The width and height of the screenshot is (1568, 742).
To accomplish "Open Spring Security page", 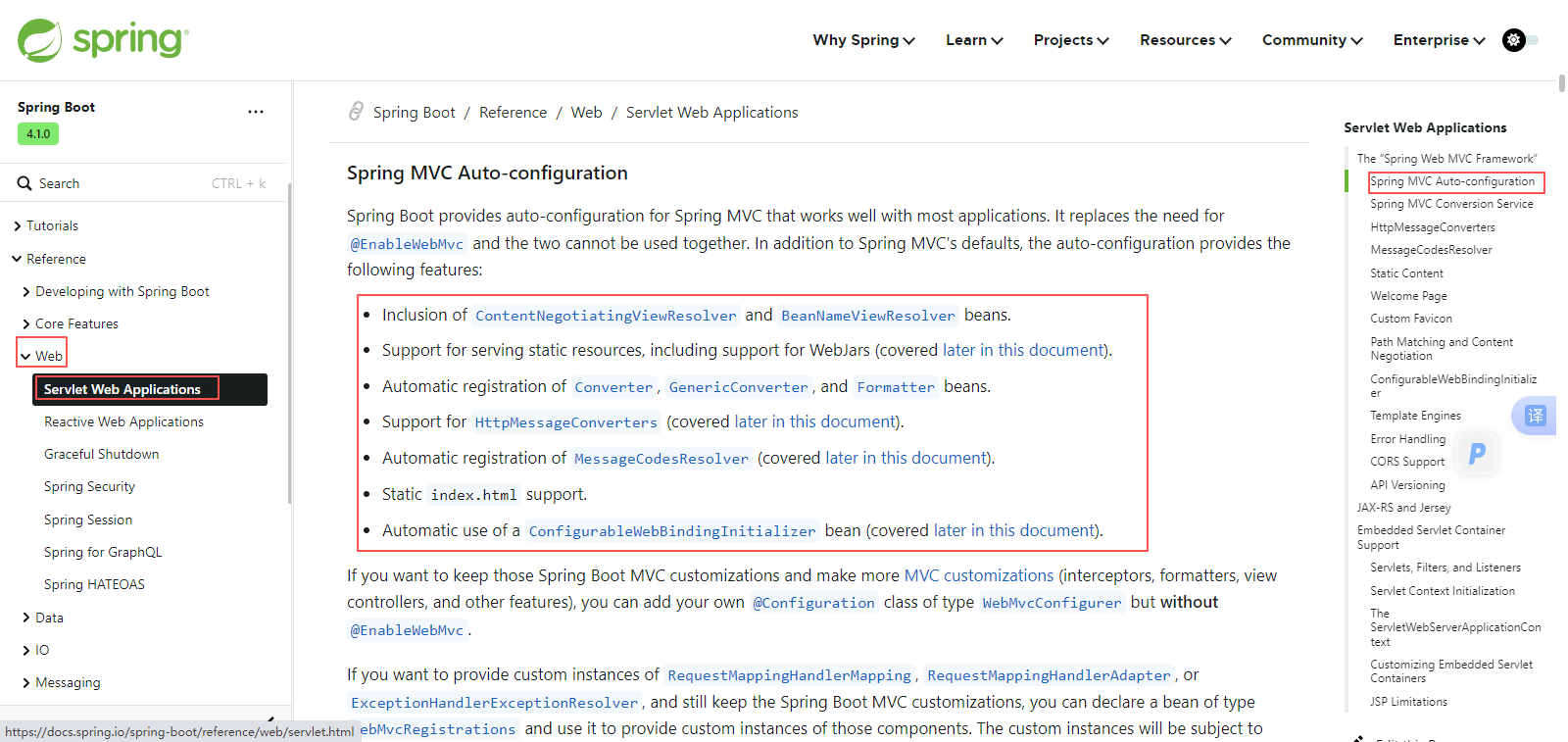I will click(x=89, y=486).
